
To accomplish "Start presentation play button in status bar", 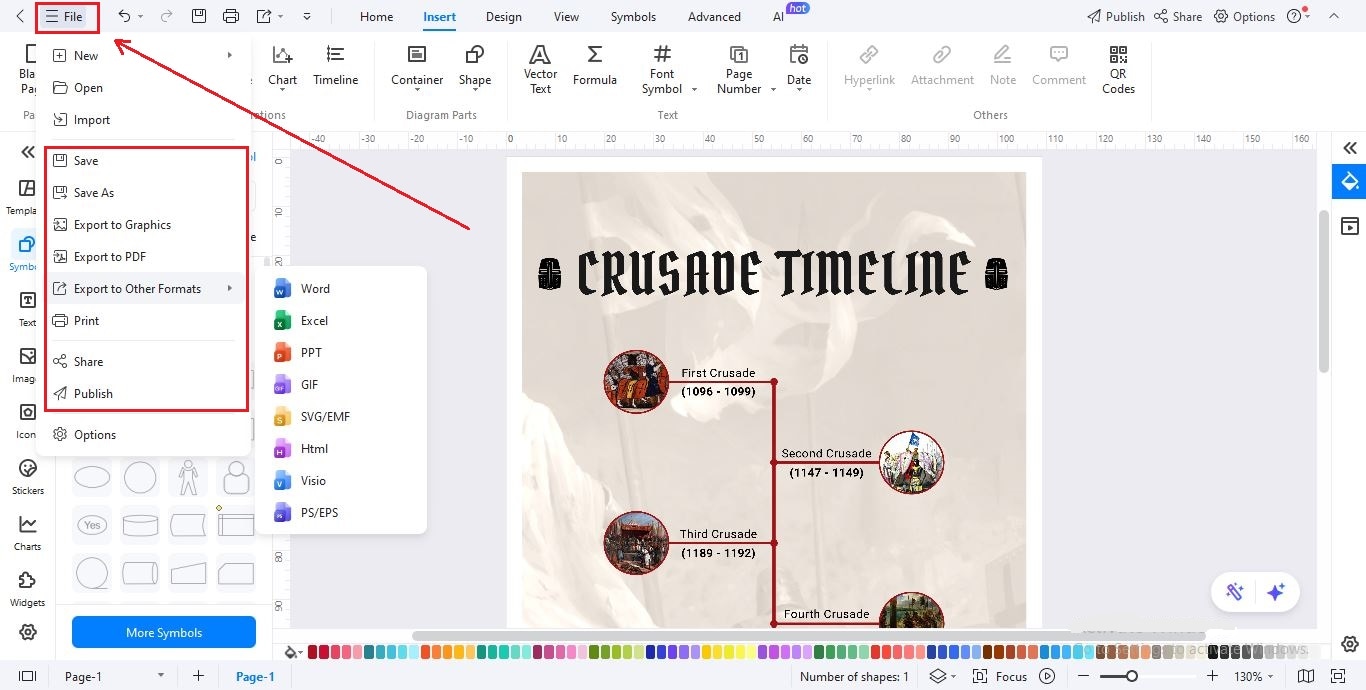I will point(1047,676).
